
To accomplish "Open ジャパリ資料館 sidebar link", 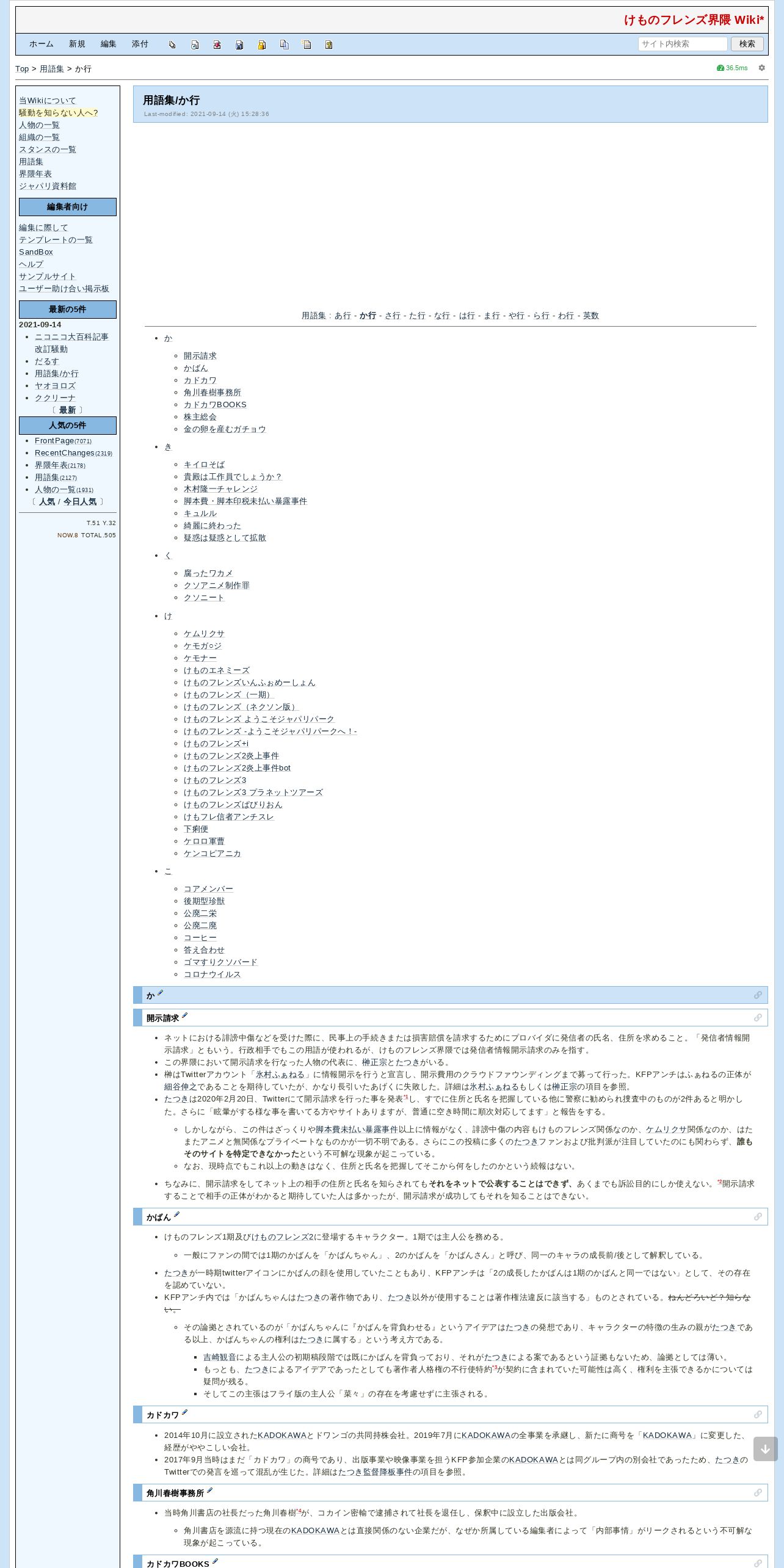I will tap(48, 186).
